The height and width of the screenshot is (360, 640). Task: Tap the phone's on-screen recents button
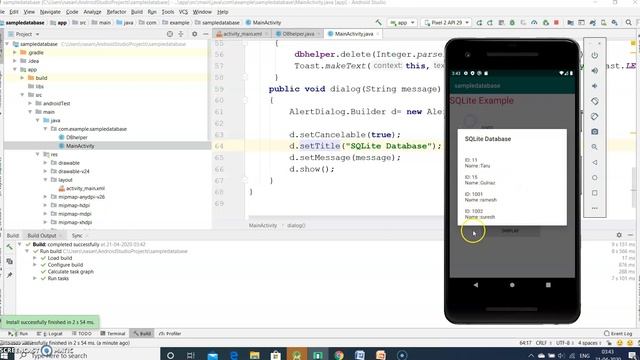click(548, 285)
